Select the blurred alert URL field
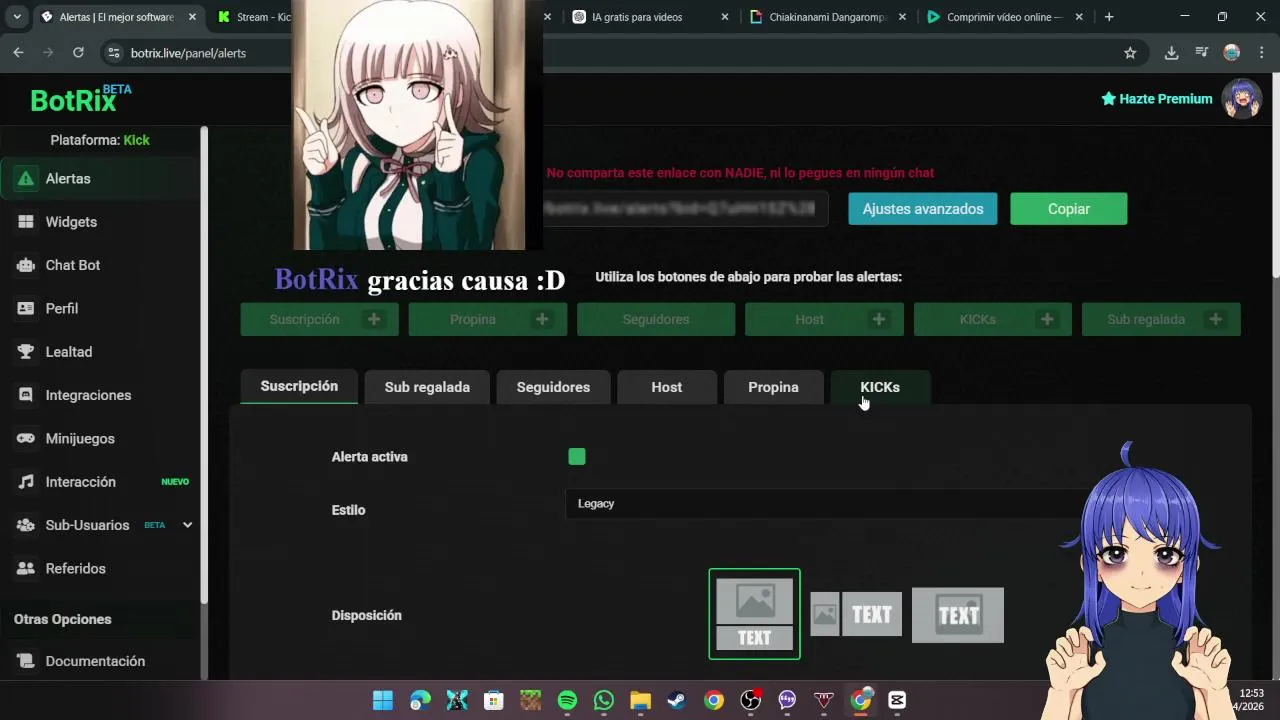The height and width of the screenshot is (720, 1280). pos(685,209)
